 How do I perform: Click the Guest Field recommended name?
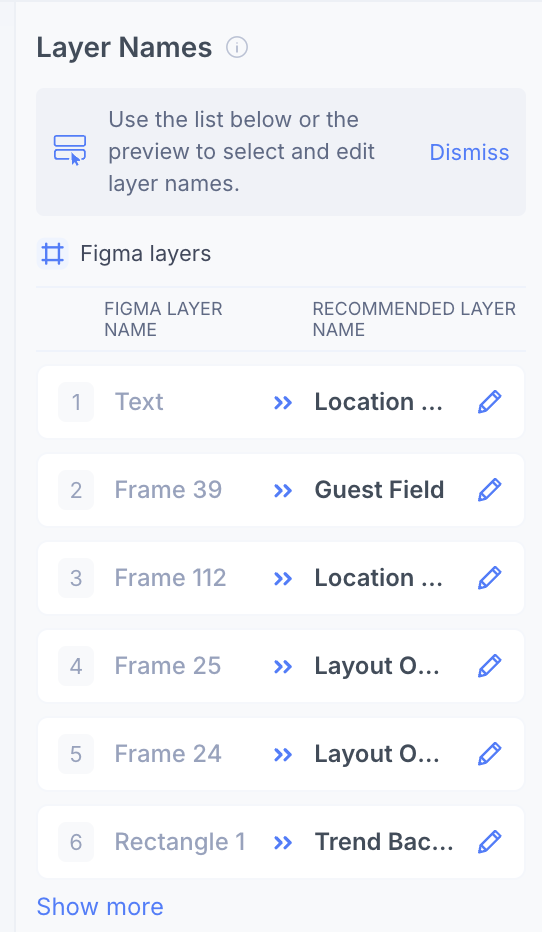coord(379,490)
